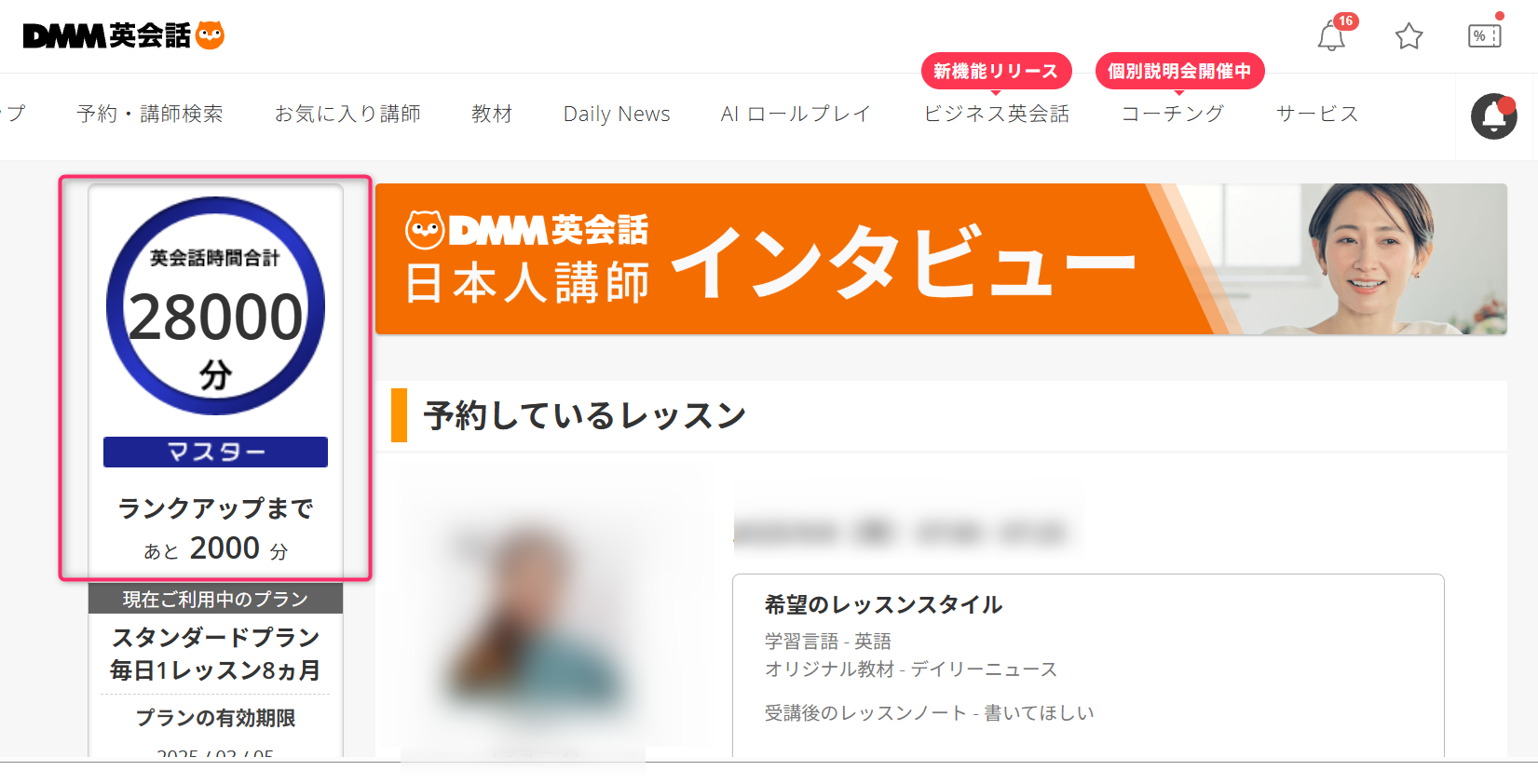This screenshot has width=1538, height=784.
Task: Open the ビジネス英会話 menu item
Action: tap(996, 114)
